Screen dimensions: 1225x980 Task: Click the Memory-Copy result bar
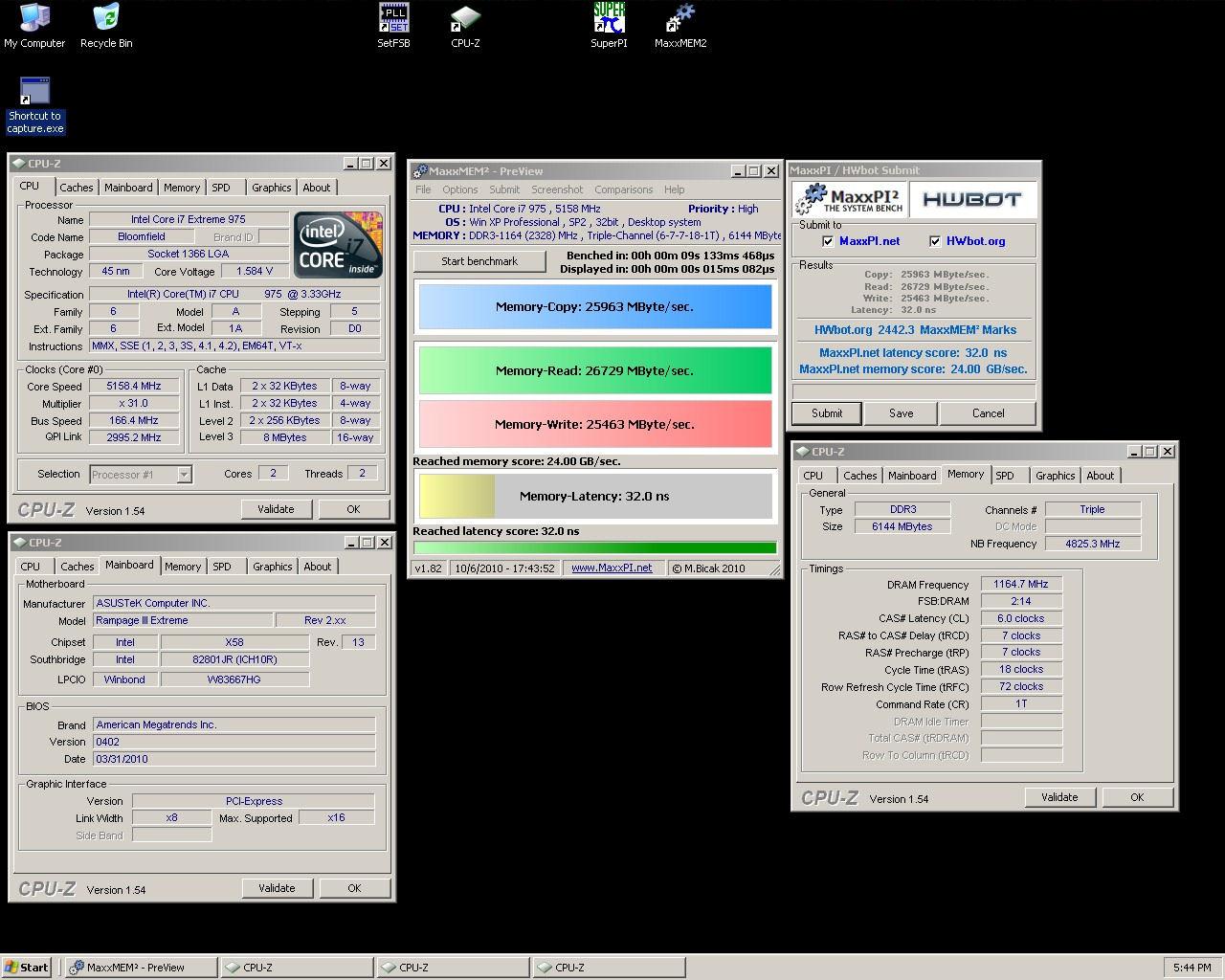coord(594,307)
